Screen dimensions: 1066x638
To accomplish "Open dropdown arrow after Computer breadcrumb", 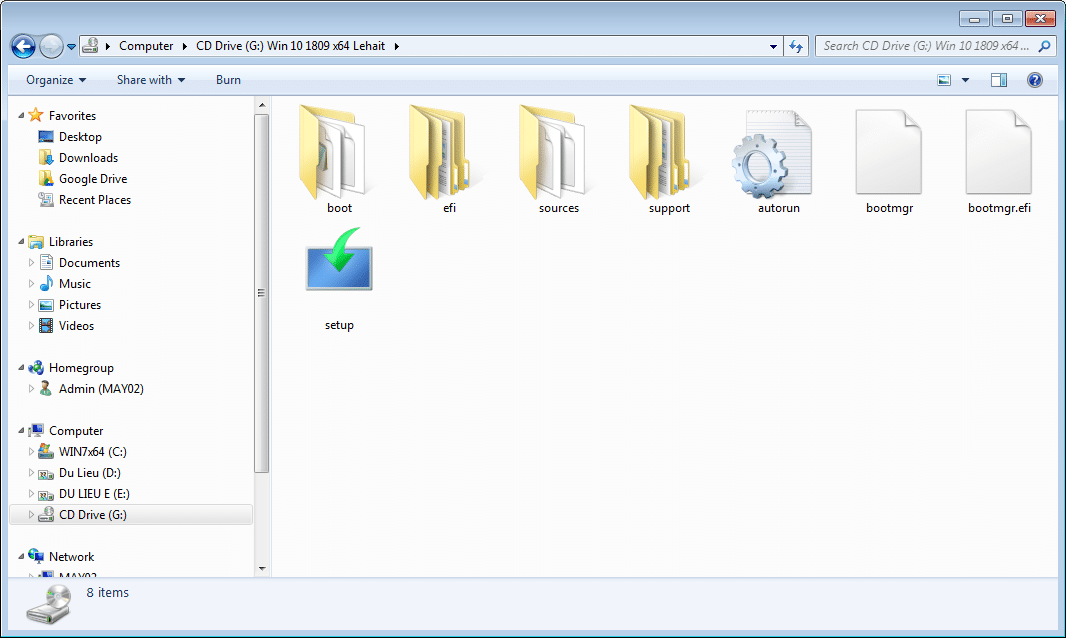I will (x=184, y=46).
